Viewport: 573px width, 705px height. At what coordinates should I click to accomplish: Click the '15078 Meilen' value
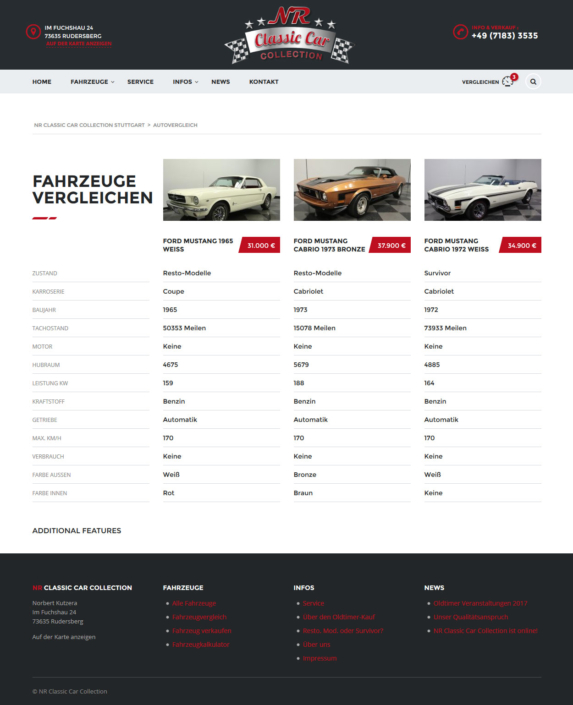[314, 328]
